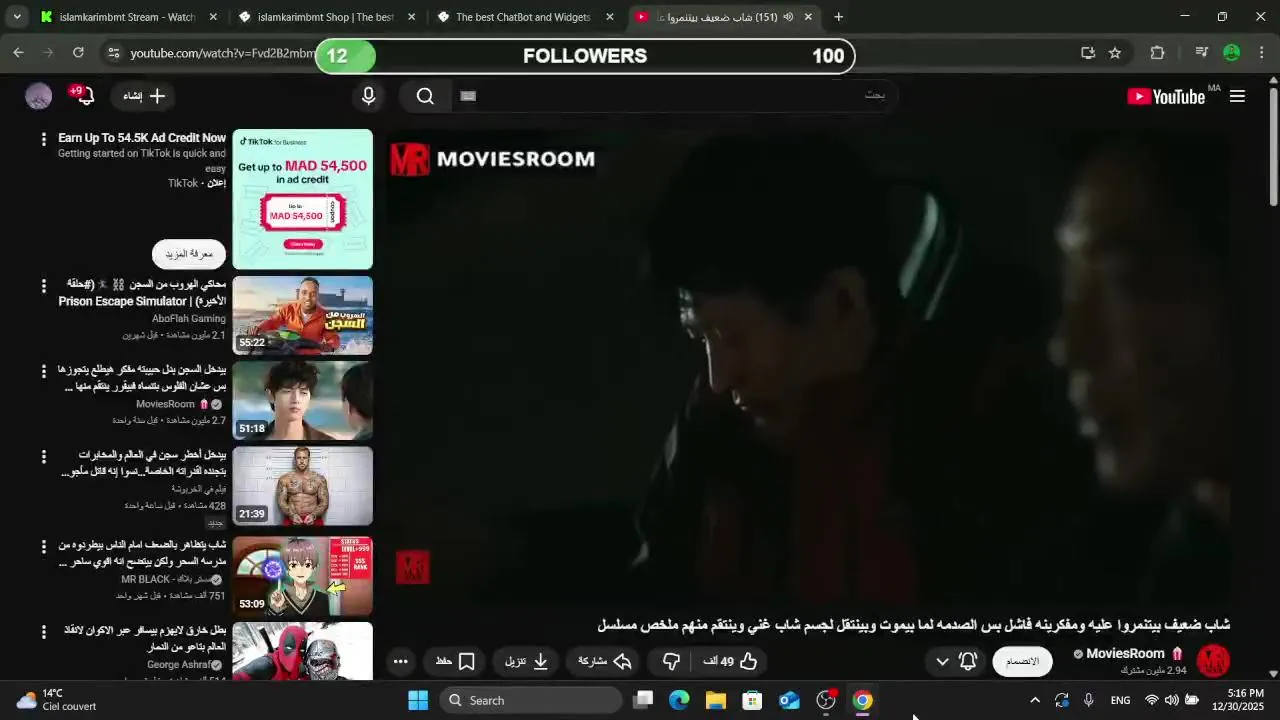Viewport: 1280px width, 720px height.
Task: Open the 21:39 prison video thumbnail
Action: pyautogui.click(x=303, y=486)
